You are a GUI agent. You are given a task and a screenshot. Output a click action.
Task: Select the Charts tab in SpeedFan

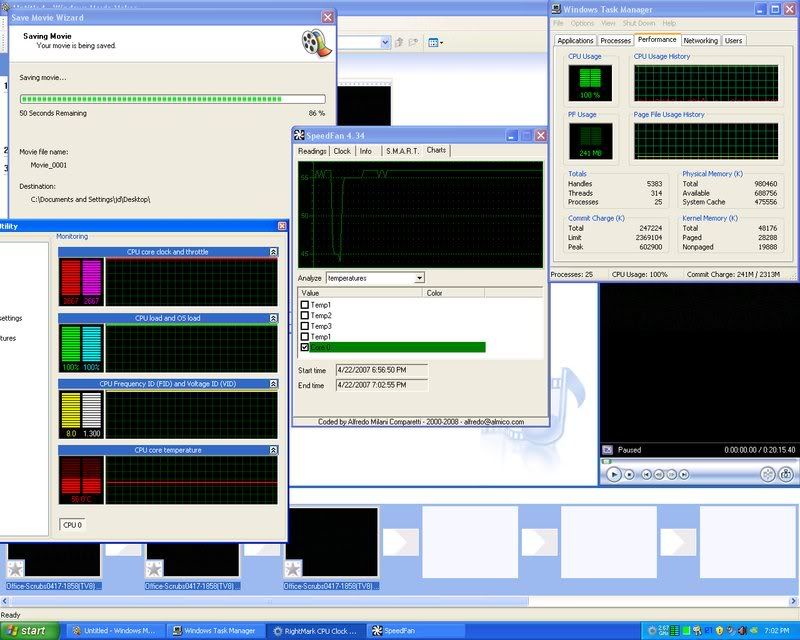coord(436,150)
